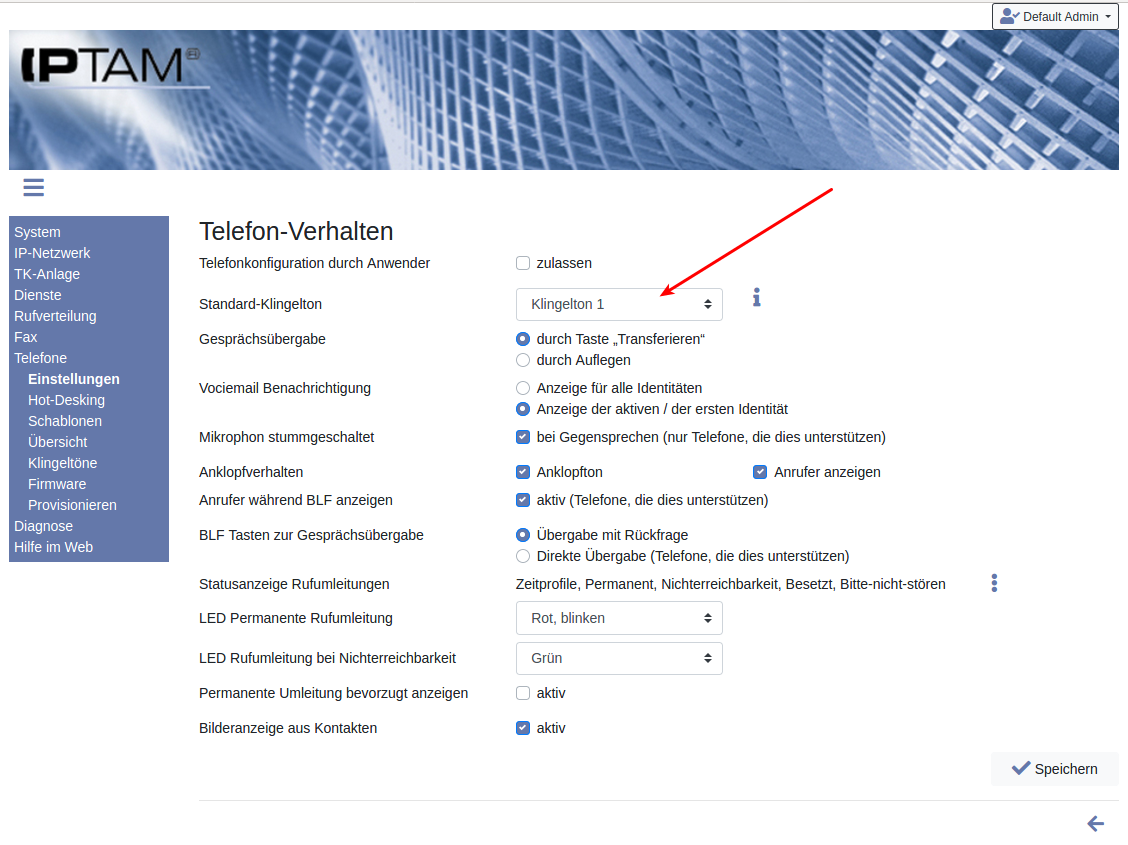This screenshot has width=1128, height=845.
Task: Open the Hilfe im Web link
Action: click(53, 547)
